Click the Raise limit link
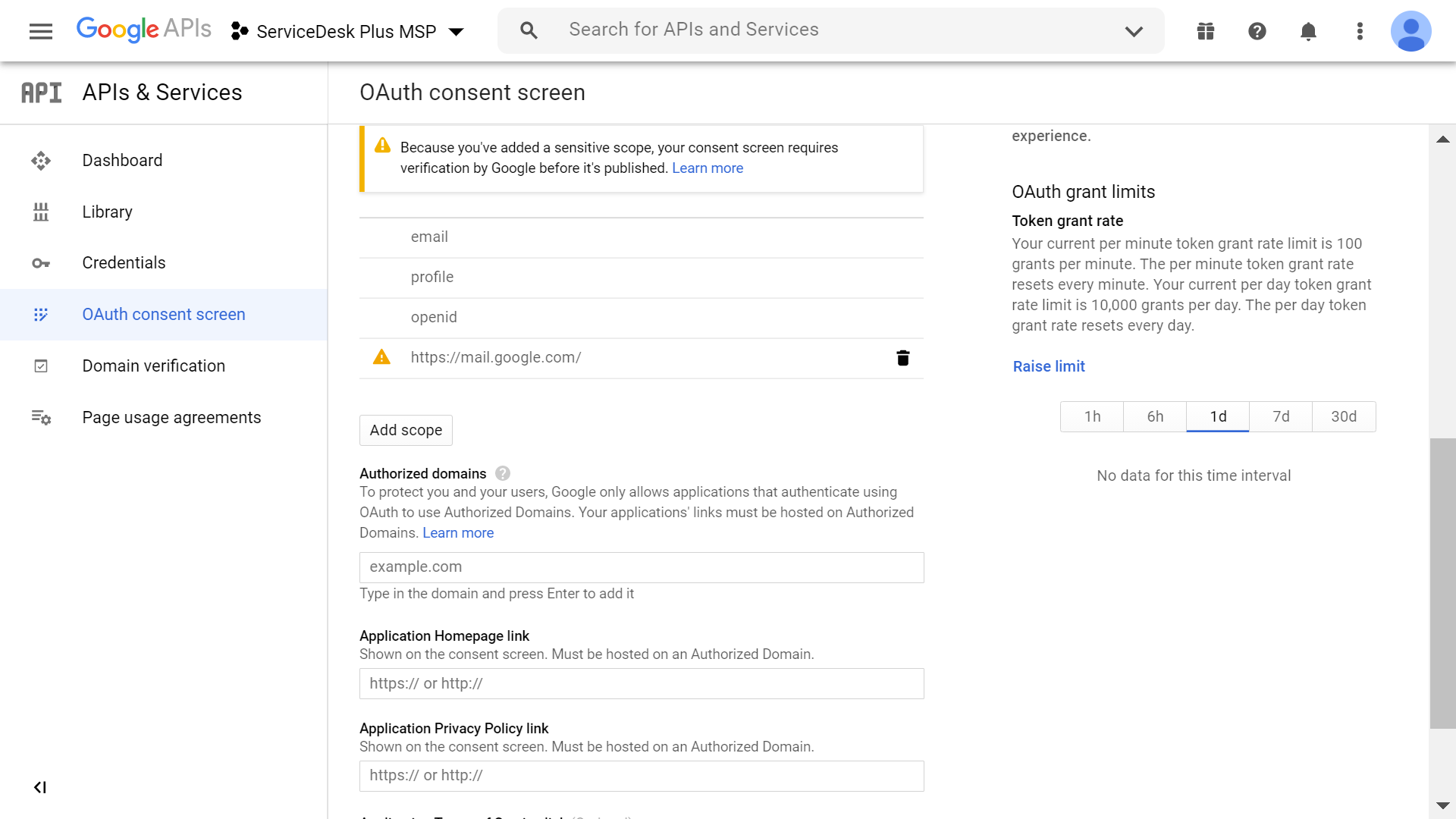The width and height of the screenshot is (1456, 819). [1049, 366]
